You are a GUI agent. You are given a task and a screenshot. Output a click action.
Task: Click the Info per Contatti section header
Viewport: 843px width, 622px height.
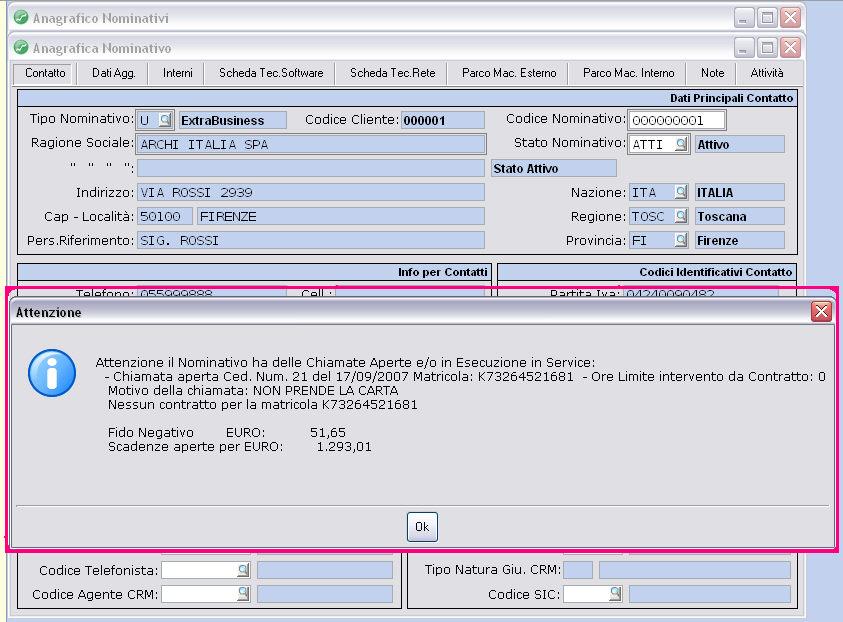pyautogui.click(x=442, y=272)
